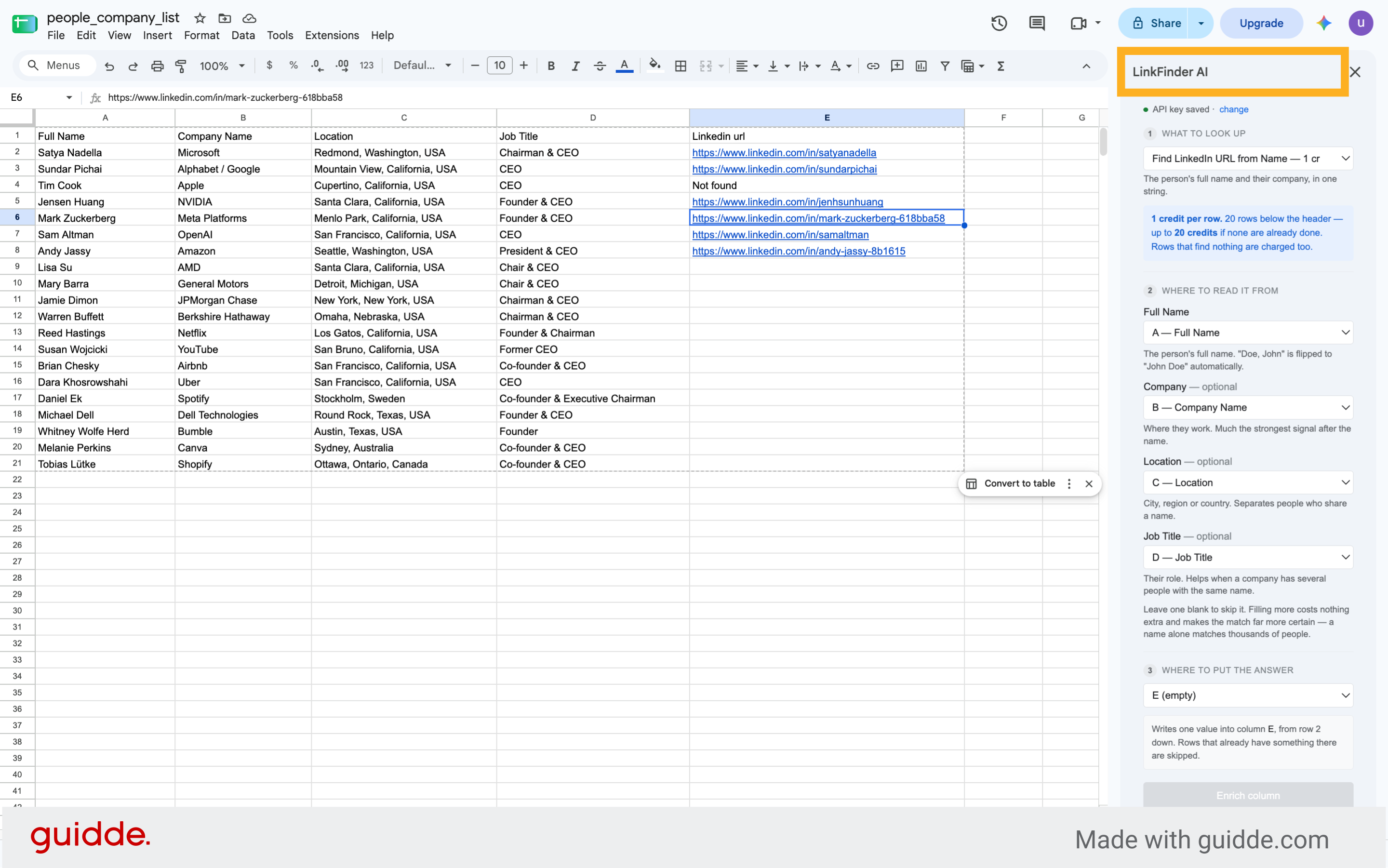Open the B — Company Name dropdown
1388x868 pixels.
1248,408
